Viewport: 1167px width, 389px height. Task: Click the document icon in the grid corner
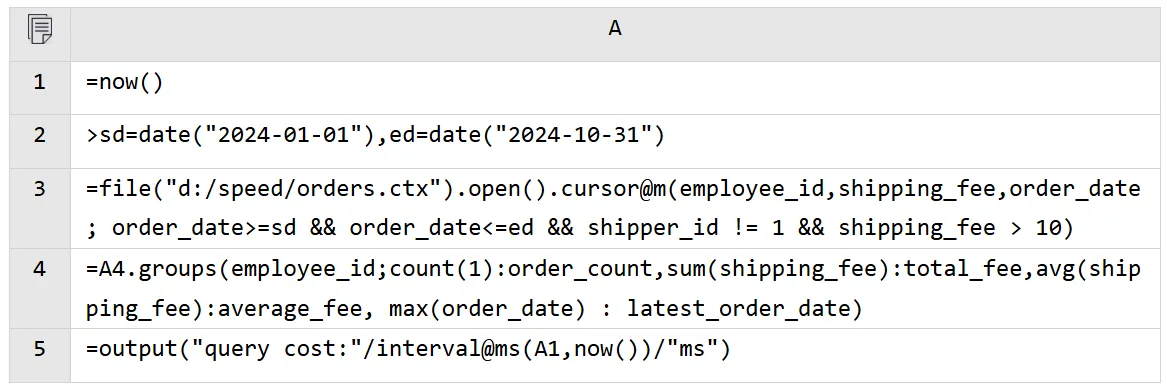tap(40, 29)
